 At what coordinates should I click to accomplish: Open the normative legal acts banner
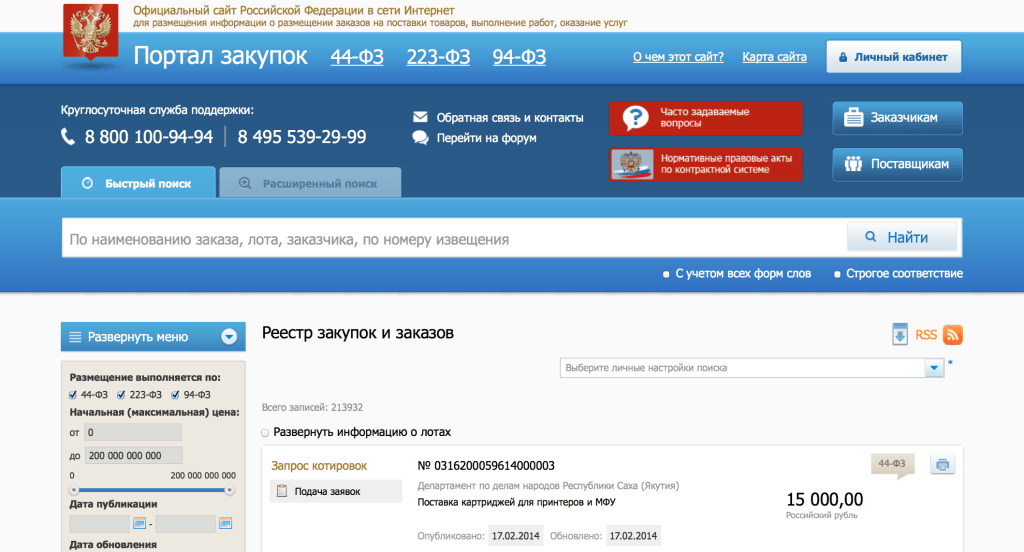pyautogui.click(x=706, y=164)
